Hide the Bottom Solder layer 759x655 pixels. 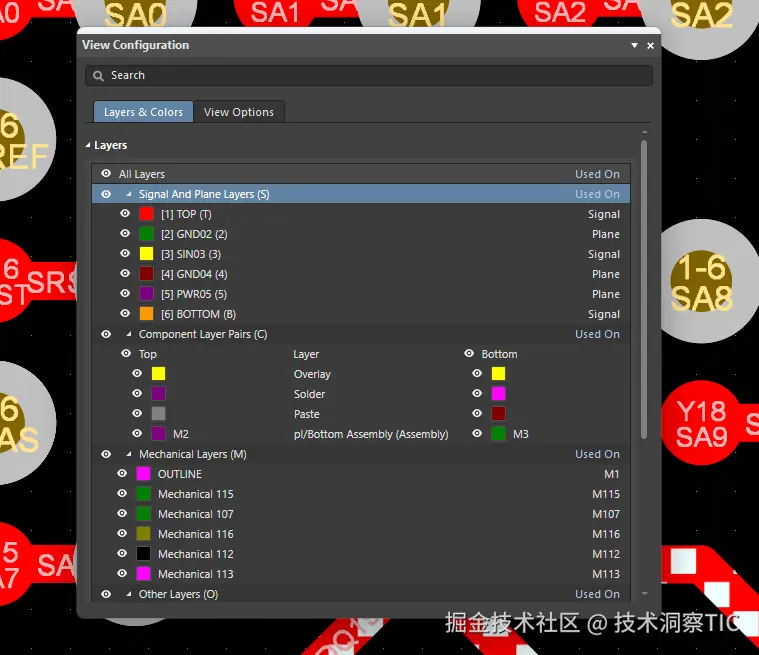click(x=477, y=393)
